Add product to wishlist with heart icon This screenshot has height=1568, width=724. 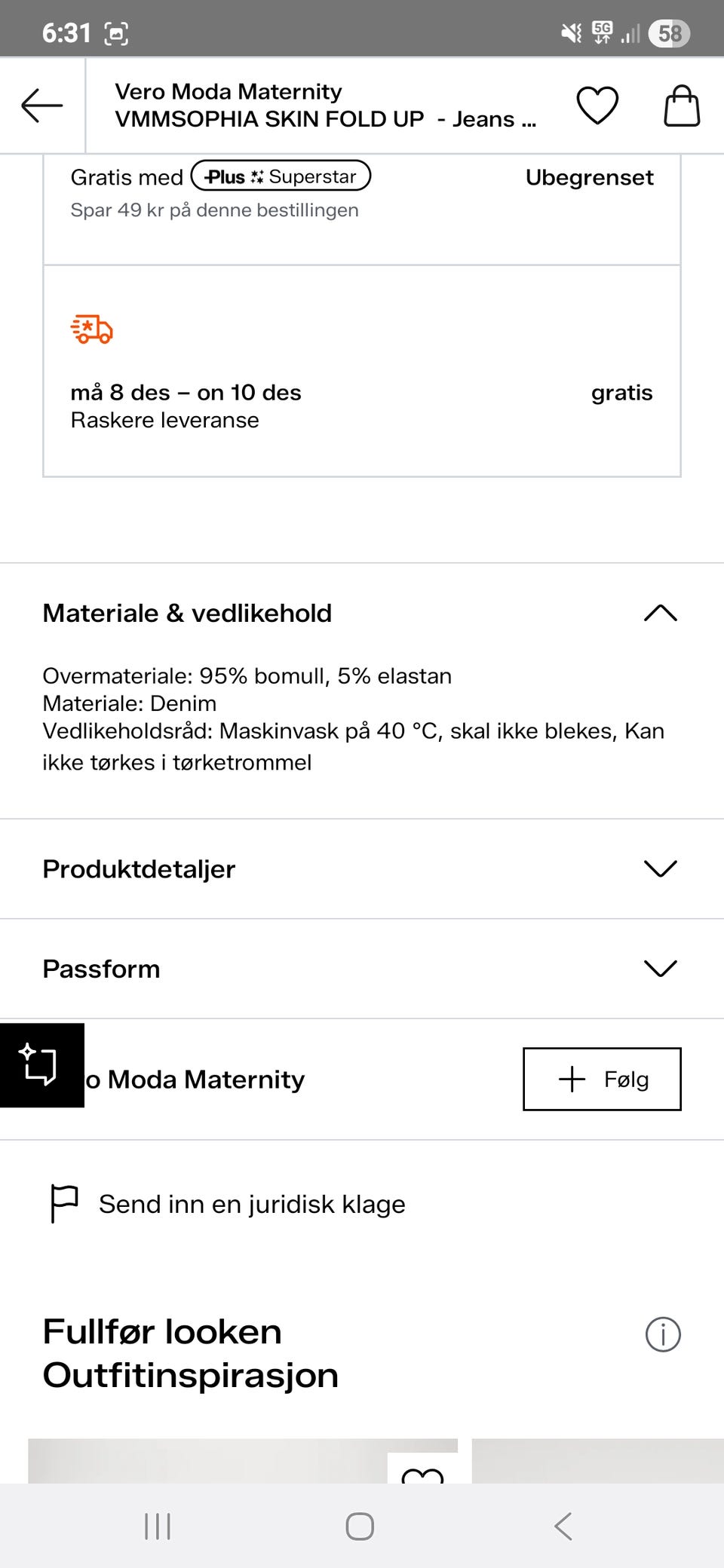click(597, 106)
